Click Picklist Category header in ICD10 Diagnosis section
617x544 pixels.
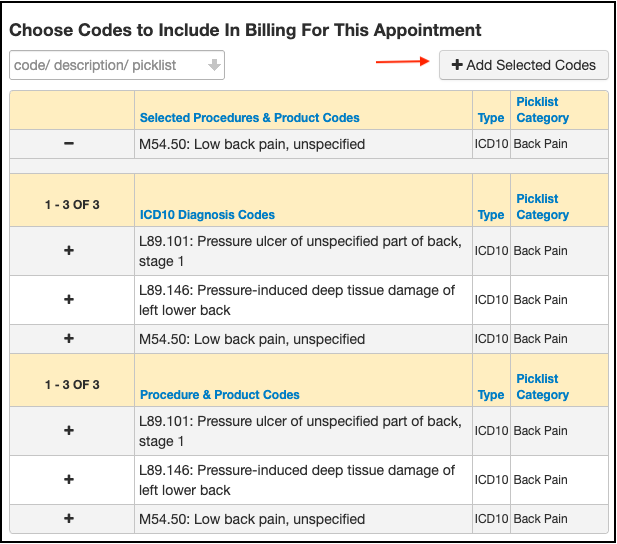[x=542, y=207]
